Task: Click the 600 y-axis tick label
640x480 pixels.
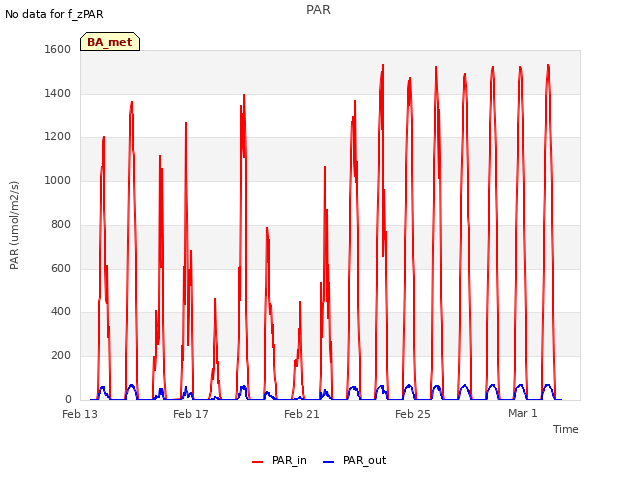Action: (x=61, y=268)
